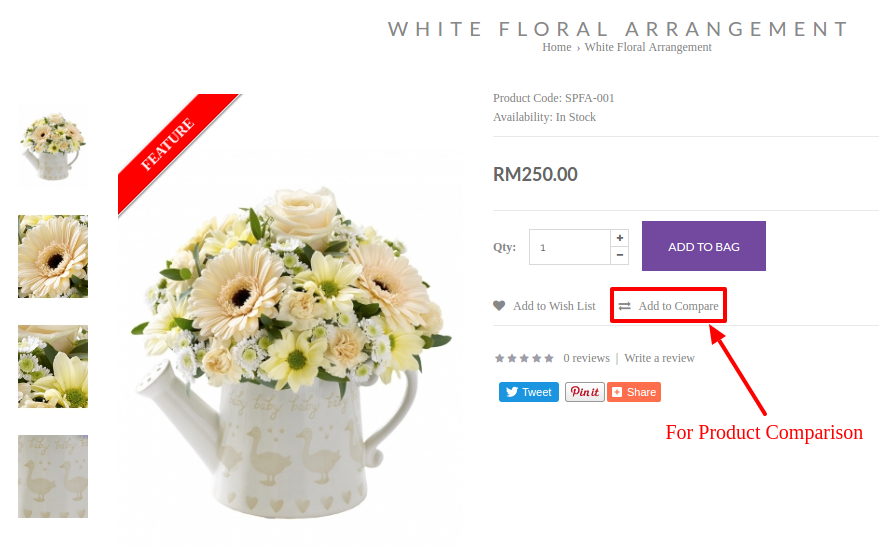Select the gerbera close-up thumbnail
This screenshot has height=546, width=879.
point(53,256)
